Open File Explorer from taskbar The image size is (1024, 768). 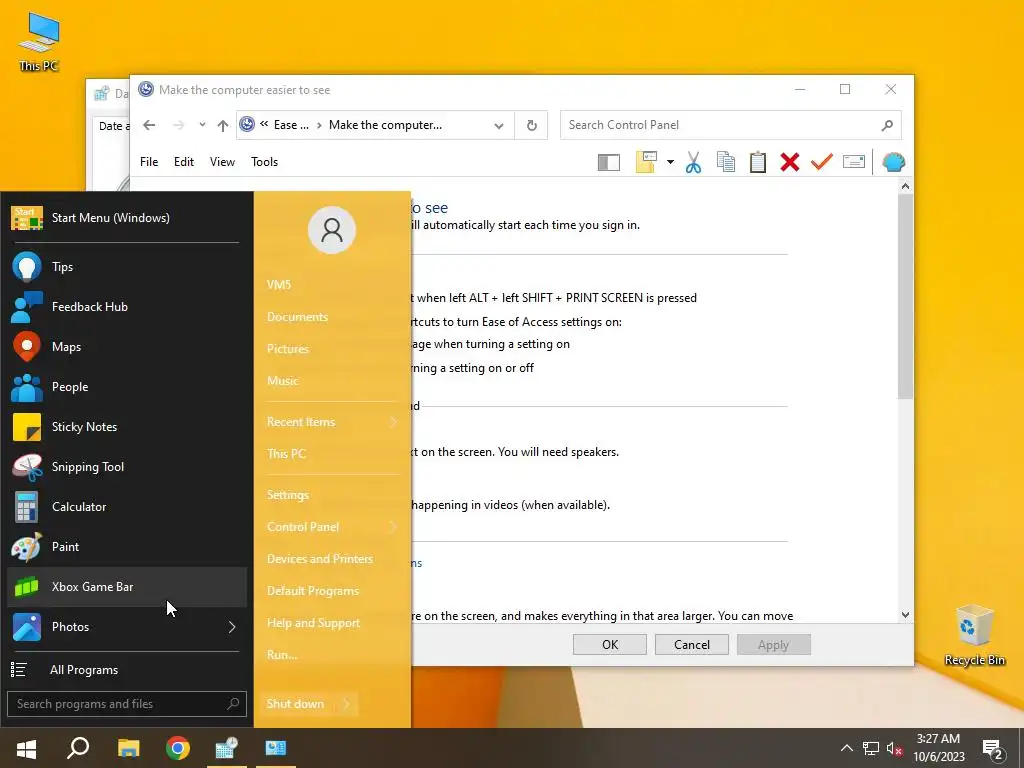point(129,748)
